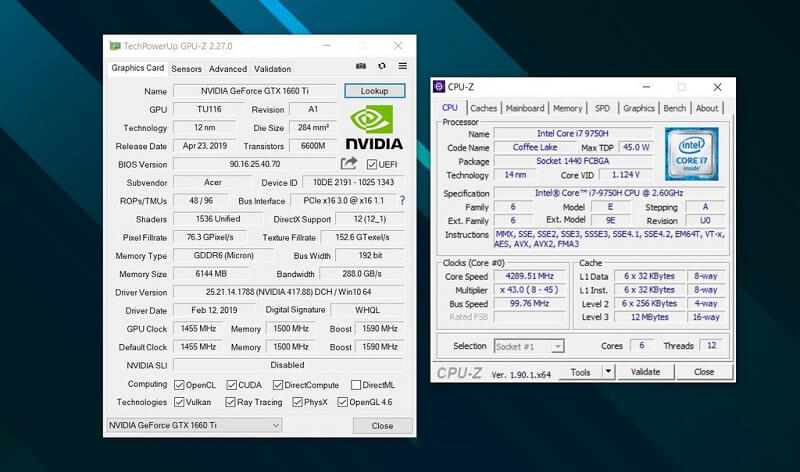
Task: Click the Digital Signature WHQL value
Action: 367,310
